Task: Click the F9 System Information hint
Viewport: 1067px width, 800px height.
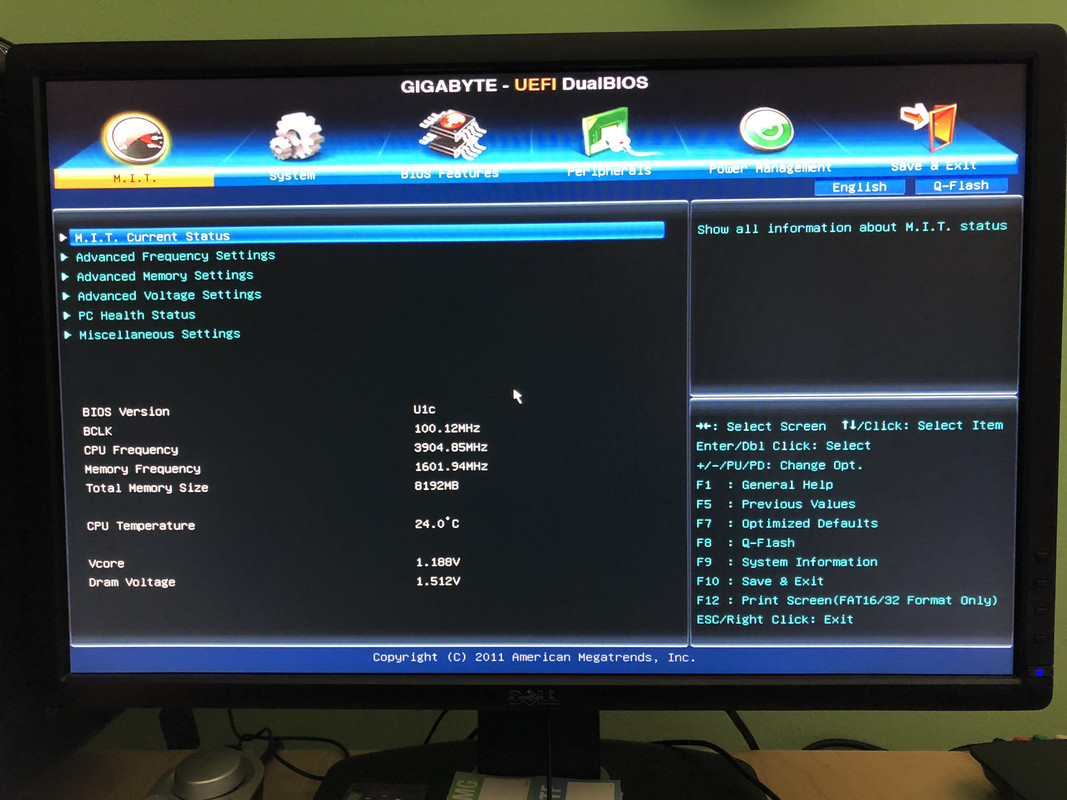Action: [787, 562]
